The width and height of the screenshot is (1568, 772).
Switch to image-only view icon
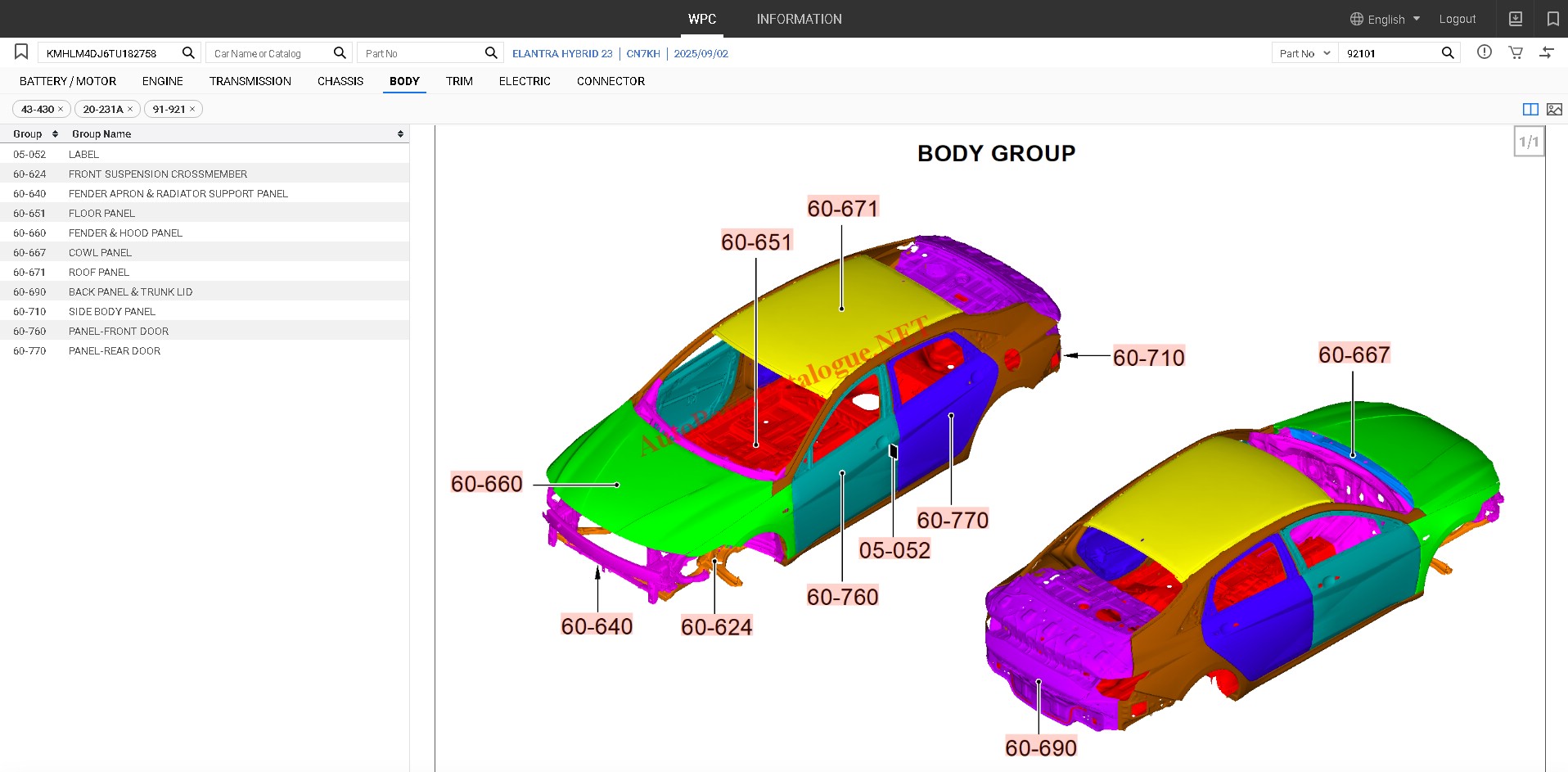pyautogui.click(x=1554, y=110)
